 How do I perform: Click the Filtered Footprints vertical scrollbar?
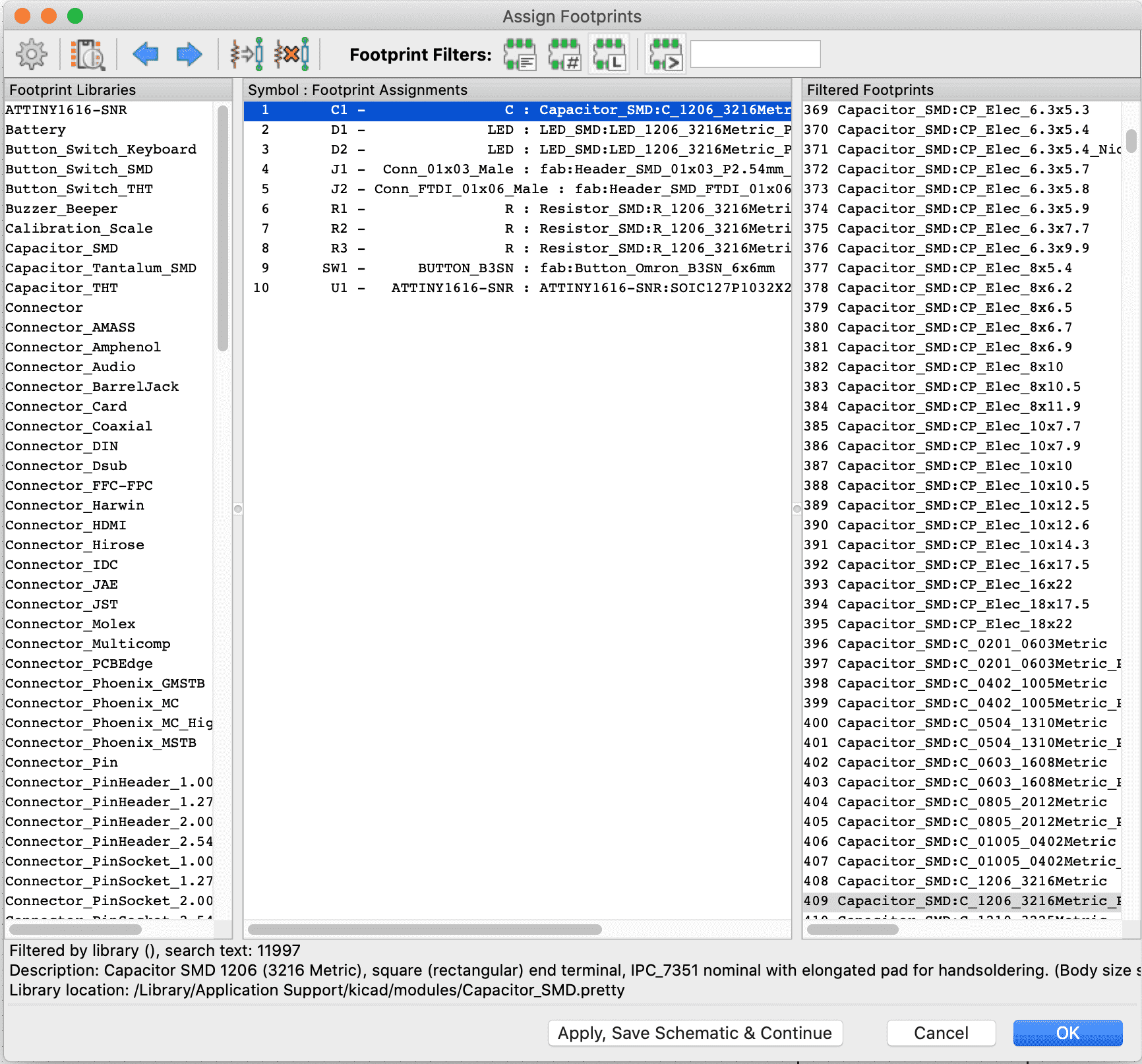(1131, 140)
